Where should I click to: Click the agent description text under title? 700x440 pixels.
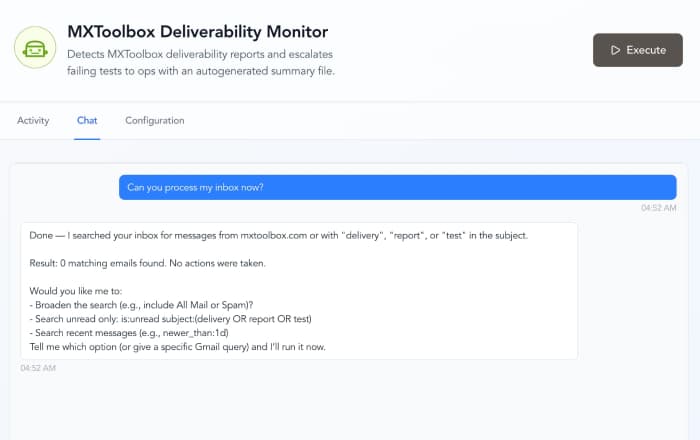[x=200, y=62]
